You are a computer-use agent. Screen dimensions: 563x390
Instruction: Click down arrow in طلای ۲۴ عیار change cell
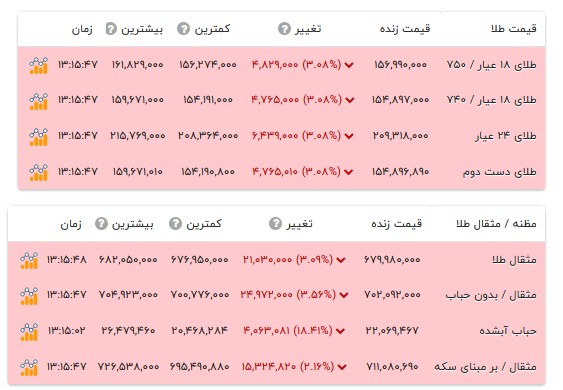click(349, 136)
